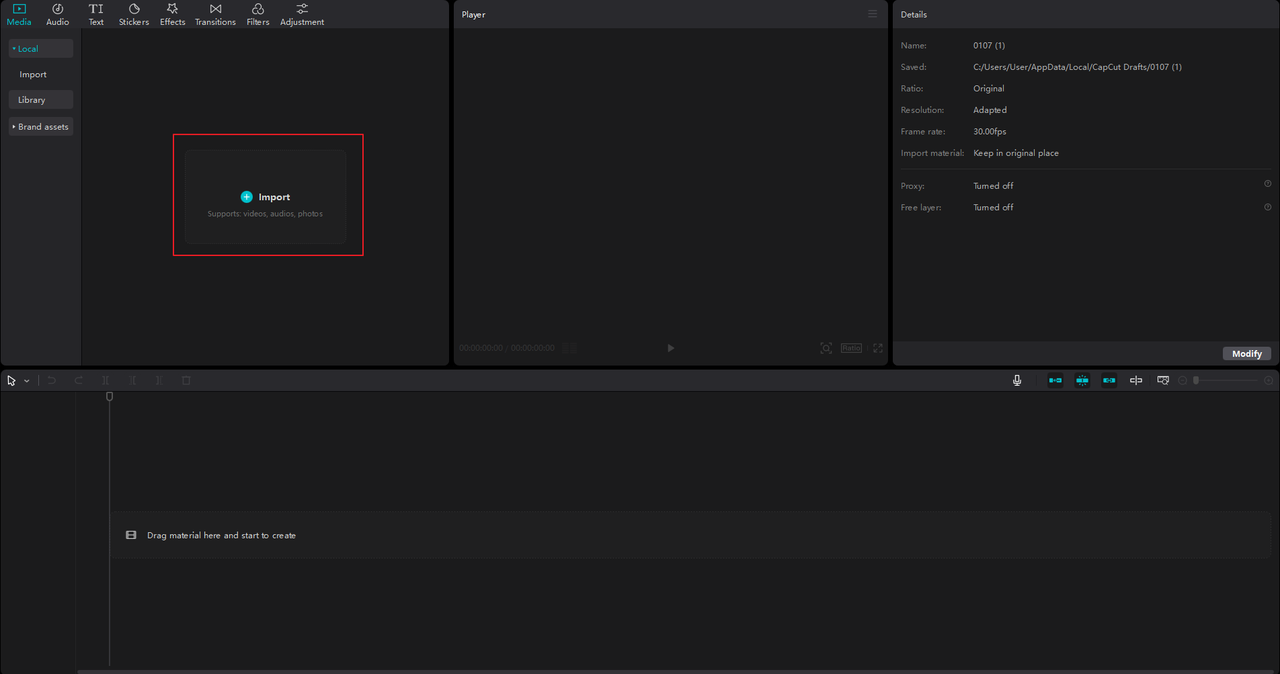Open the Ratio options in Player
This screenshot has height=674, width=1280.
[x=851, y=348]
